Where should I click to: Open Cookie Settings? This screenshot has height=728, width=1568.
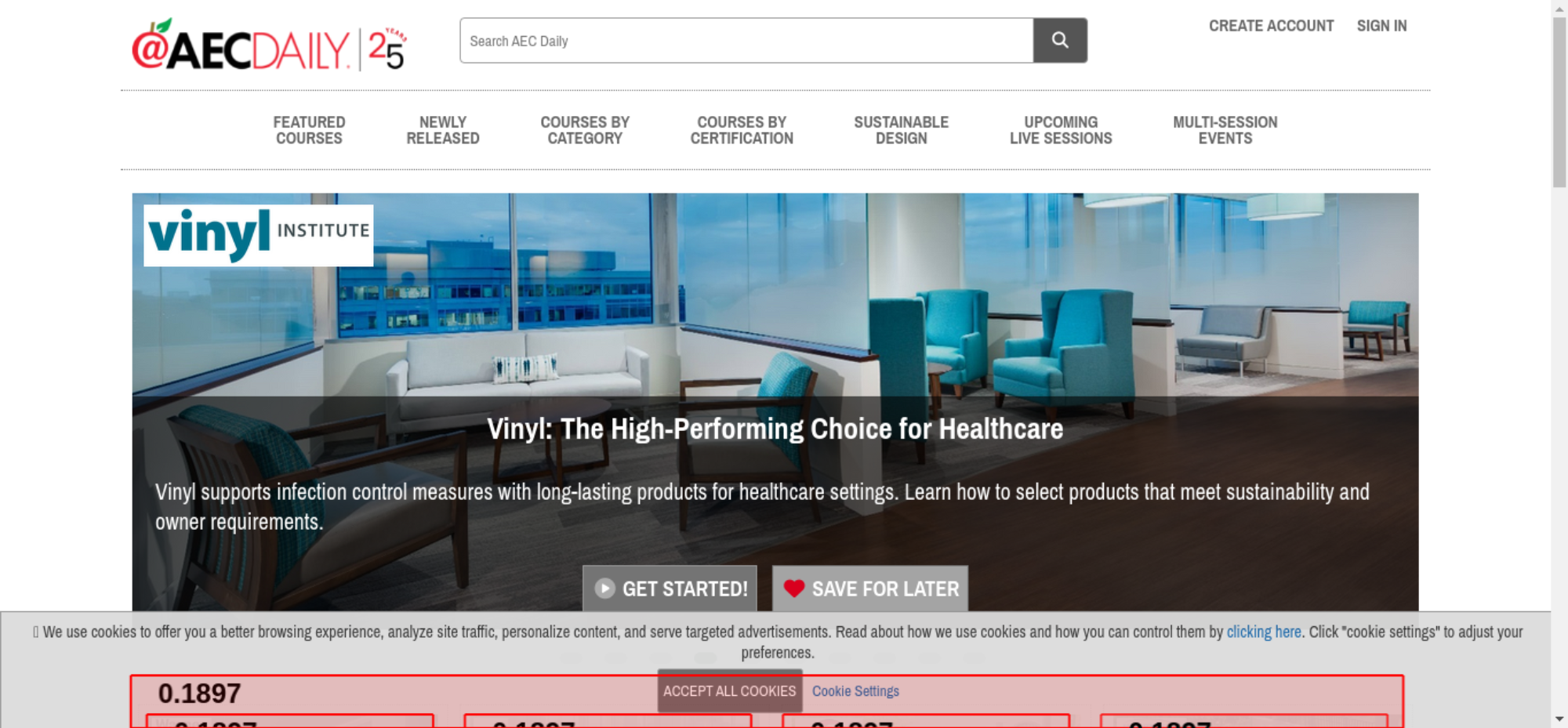coord(855,691)
